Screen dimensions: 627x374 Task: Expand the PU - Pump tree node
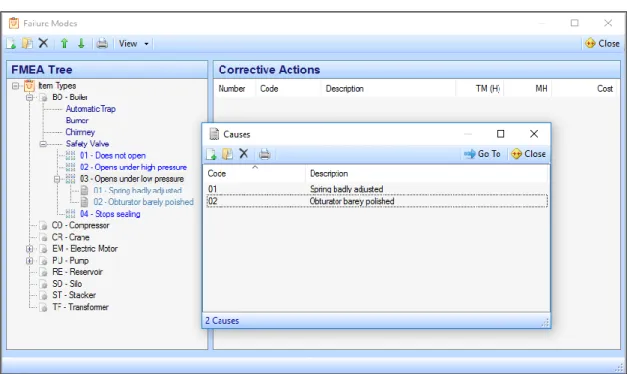tap(29, 261)
